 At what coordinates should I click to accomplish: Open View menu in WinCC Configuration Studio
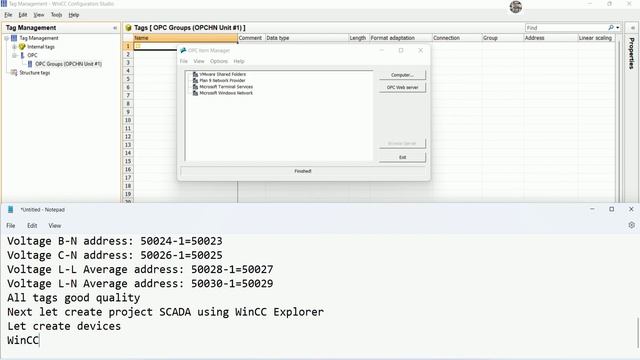click(39, 15)
